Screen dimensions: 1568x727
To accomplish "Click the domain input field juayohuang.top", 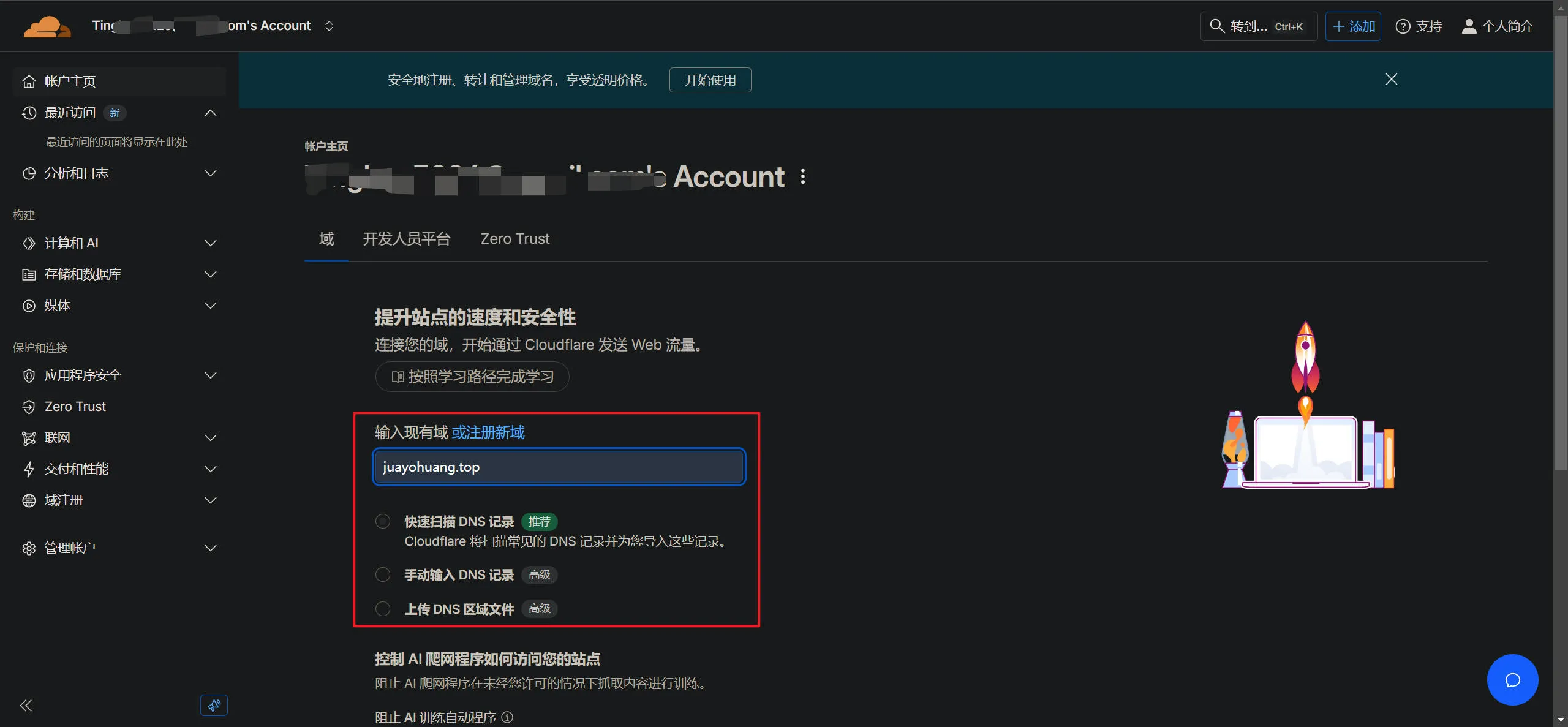I will coord(559,467).
